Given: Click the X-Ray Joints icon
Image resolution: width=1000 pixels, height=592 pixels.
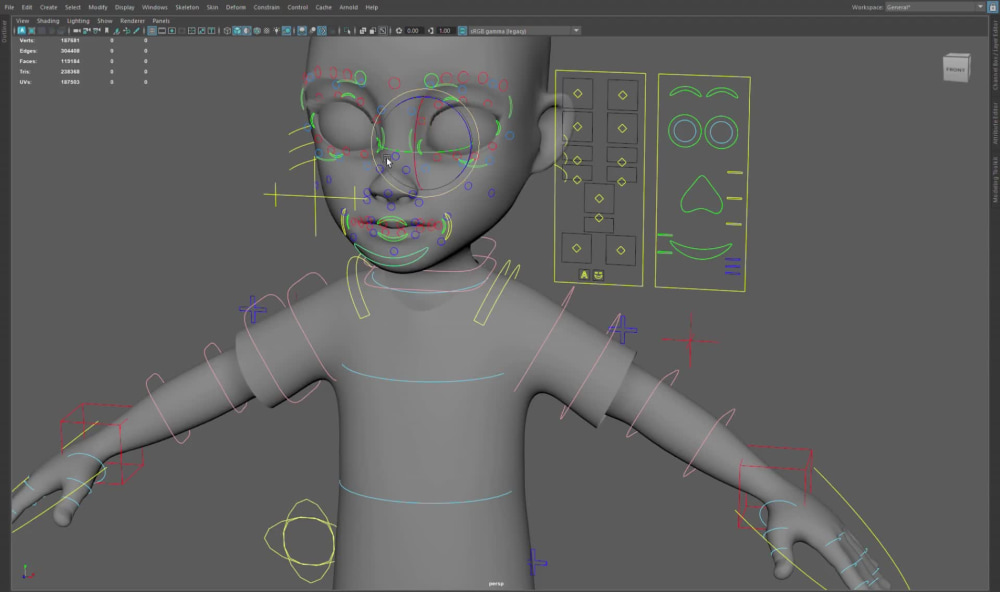Looking at the screenshot, I should coord(383,31).
